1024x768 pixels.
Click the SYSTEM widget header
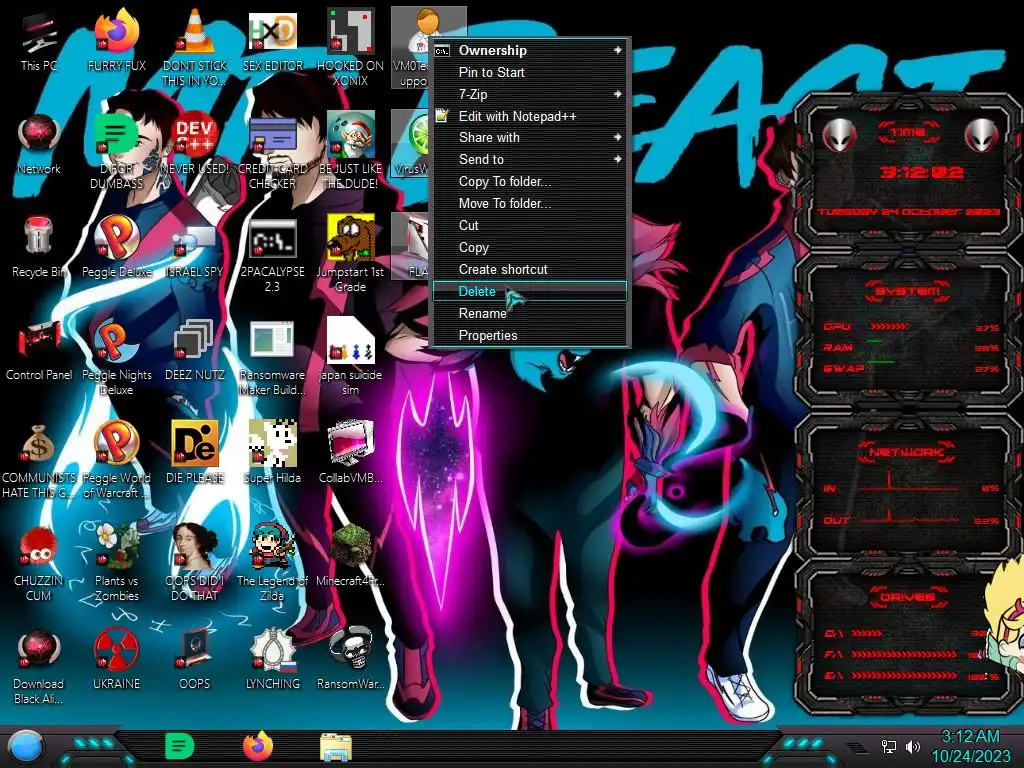(908, 291)
